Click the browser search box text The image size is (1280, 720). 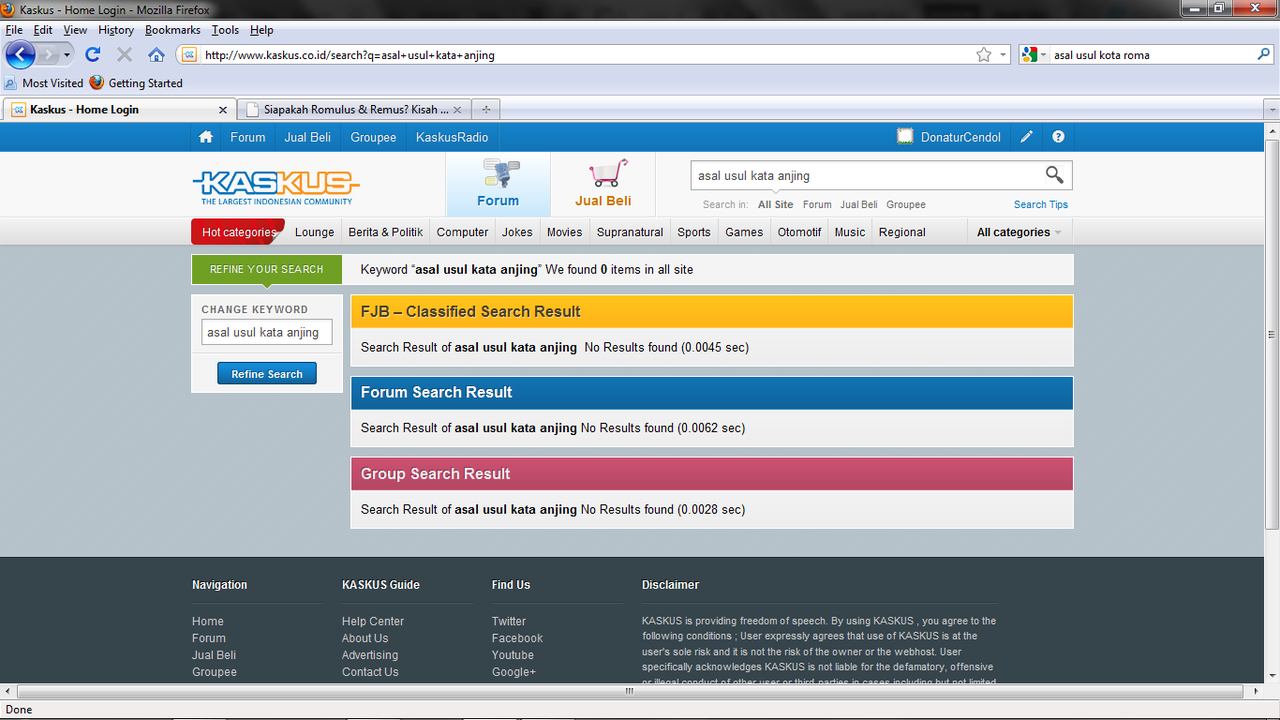(x=1101, y=55)
